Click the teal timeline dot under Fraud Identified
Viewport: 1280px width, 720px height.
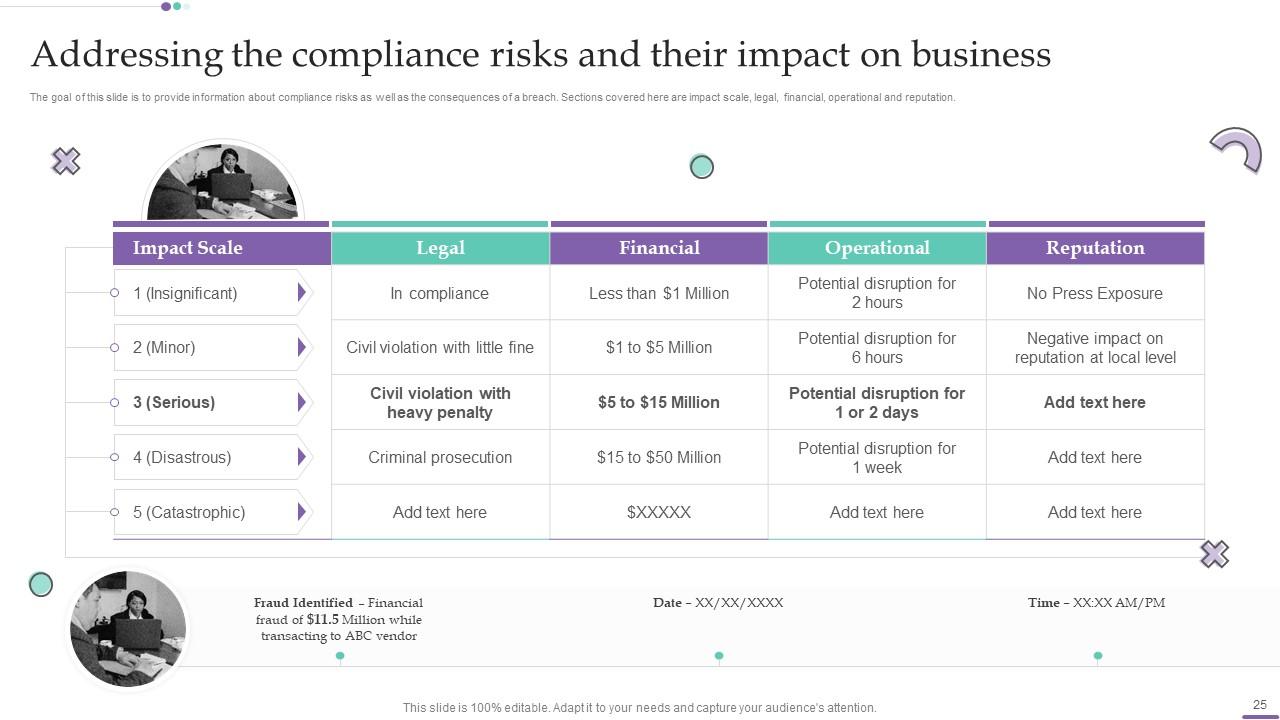[340, 656]
